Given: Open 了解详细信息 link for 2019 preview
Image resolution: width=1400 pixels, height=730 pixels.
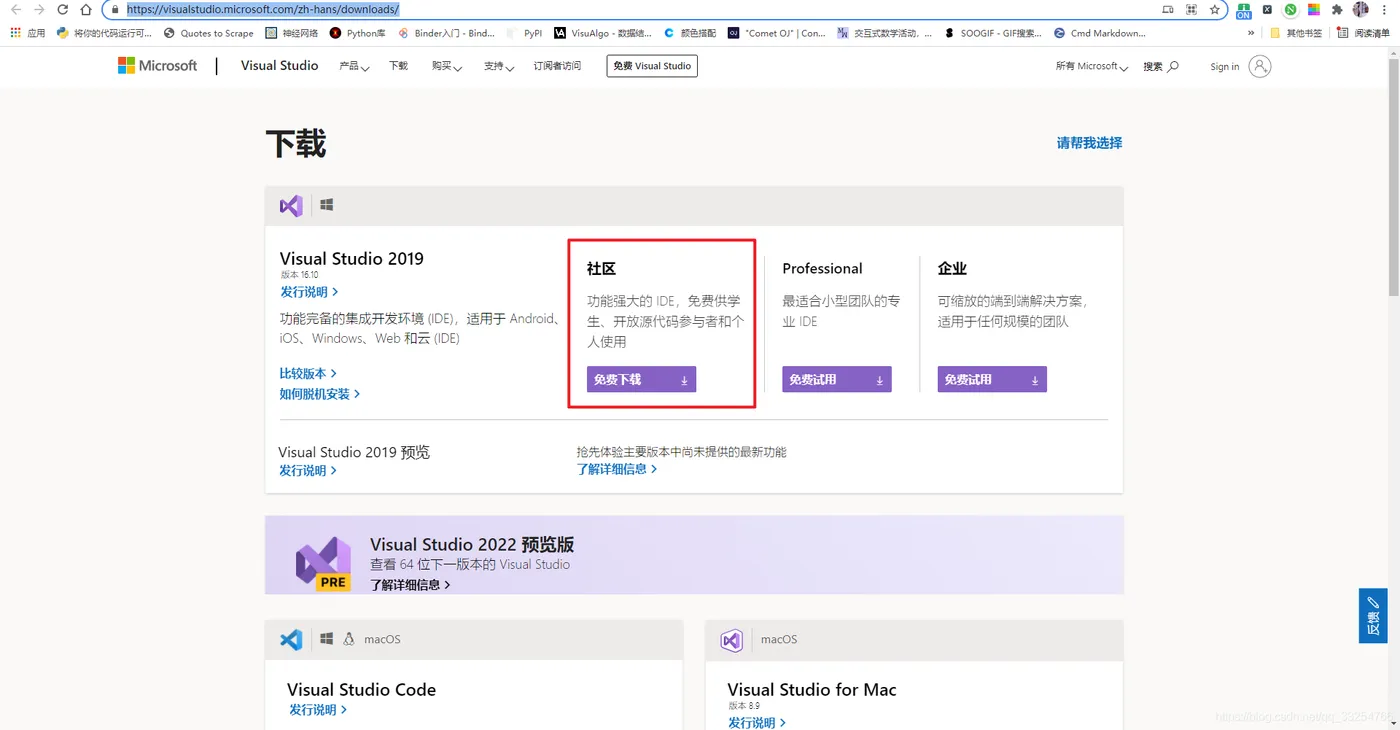Looking at the screenshot, I should [x=617, y=469].
